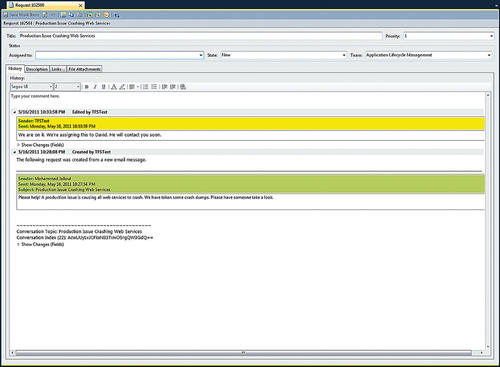Toggle underline formatting in history editor
This screenshot has height=367, width=500.
coord(104,87)
